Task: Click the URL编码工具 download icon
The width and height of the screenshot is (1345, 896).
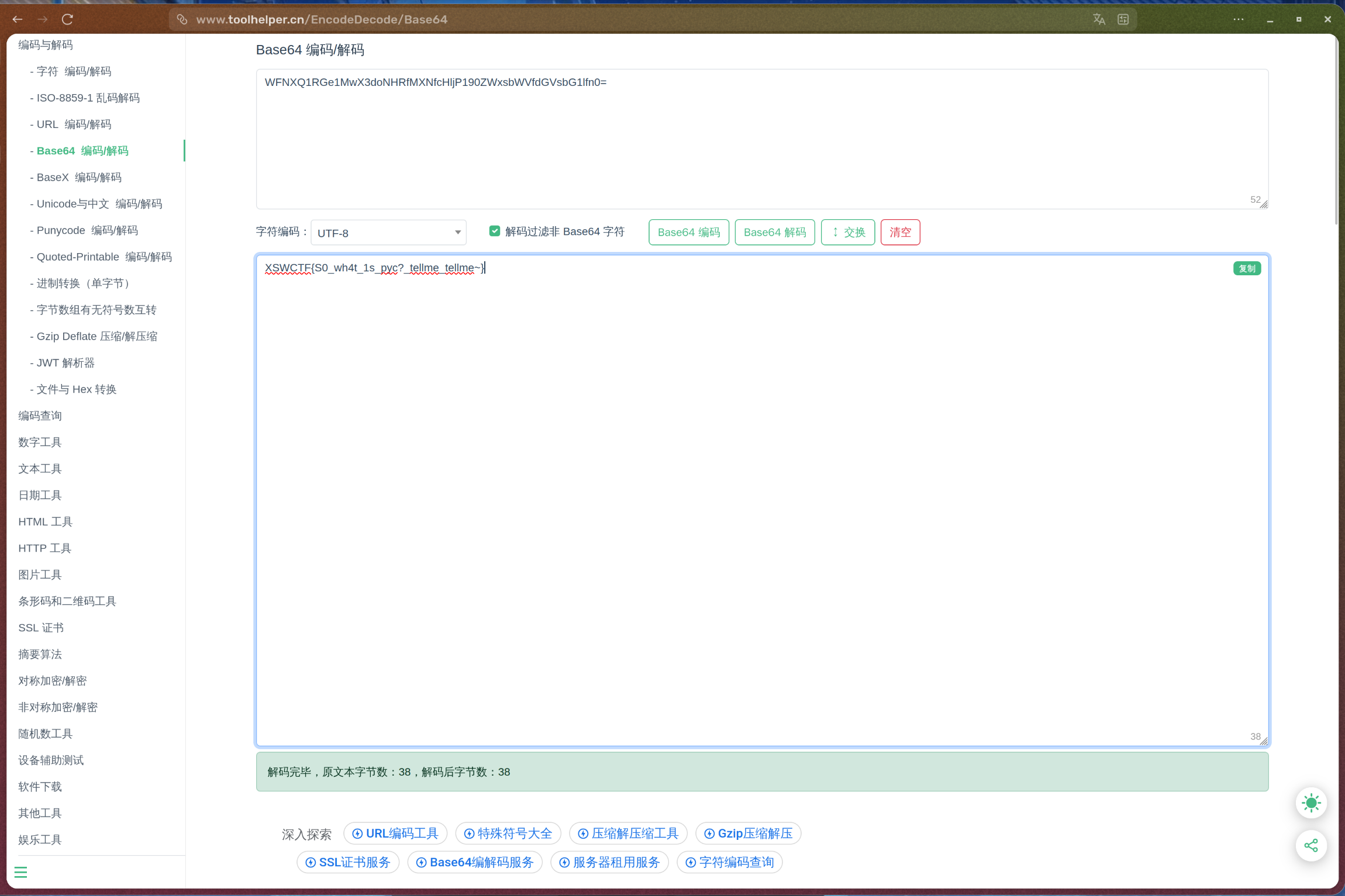Action: [358, 833]
